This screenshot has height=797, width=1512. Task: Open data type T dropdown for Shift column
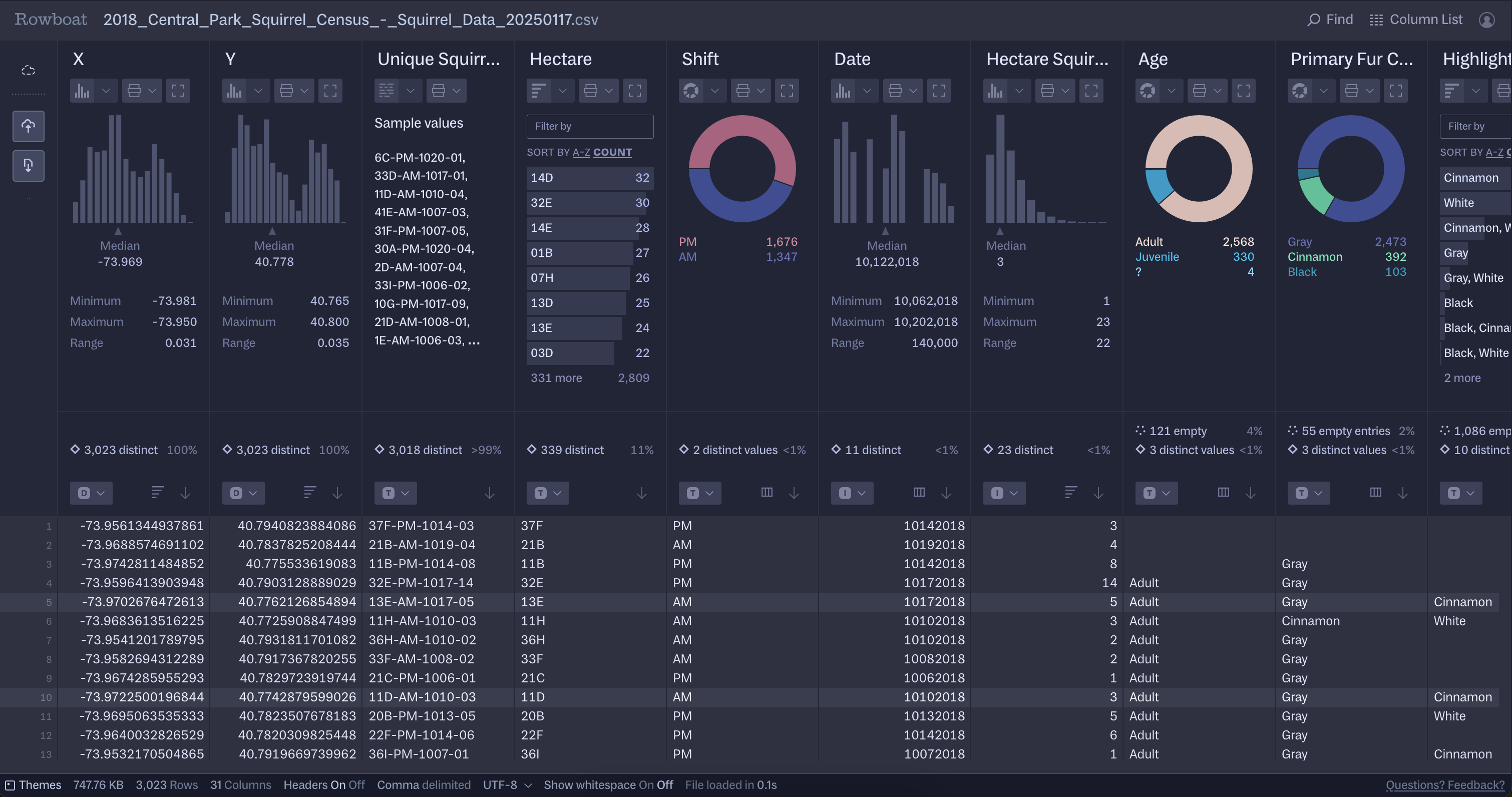click(699, 493)
